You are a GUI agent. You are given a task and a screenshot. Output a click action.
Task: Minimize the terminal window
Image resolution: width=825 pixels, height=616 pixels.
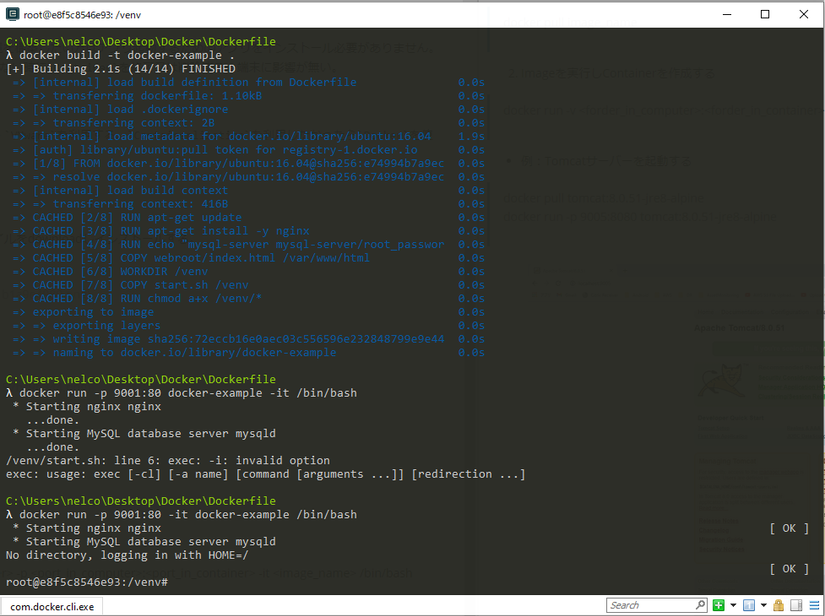point(727,14)
